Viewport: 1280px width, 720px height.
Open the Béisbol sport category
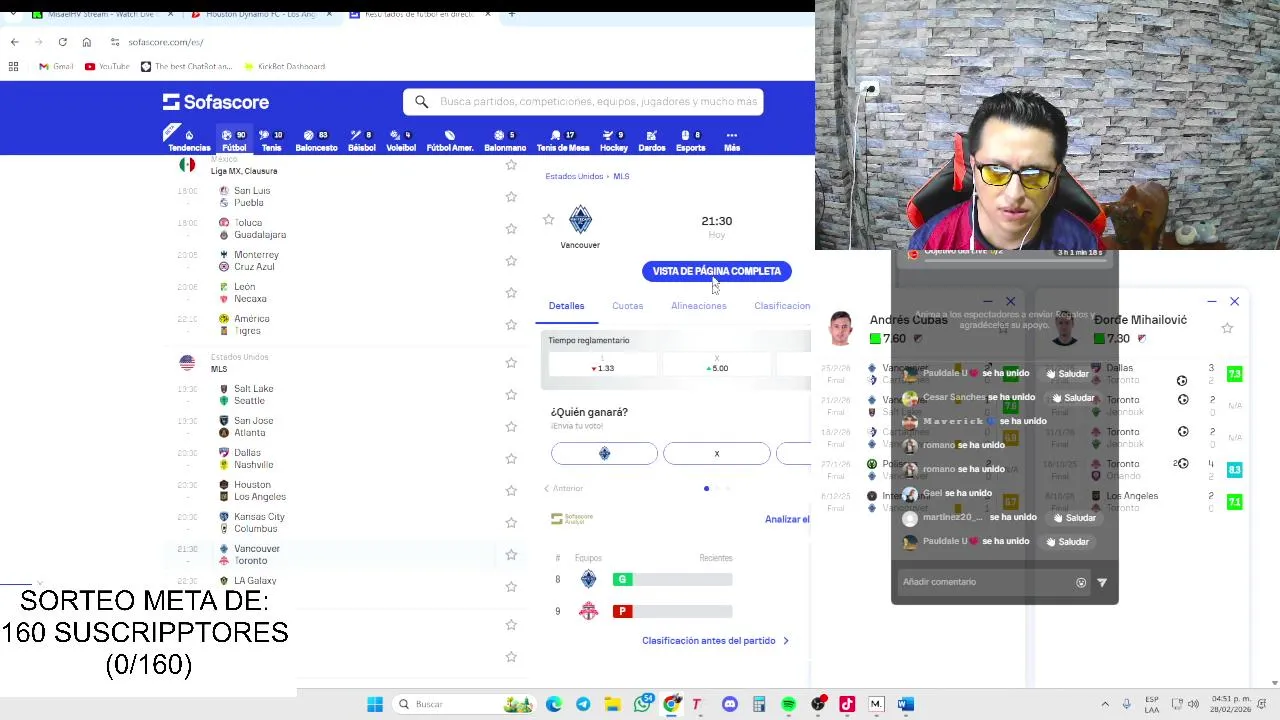(361, 140)
